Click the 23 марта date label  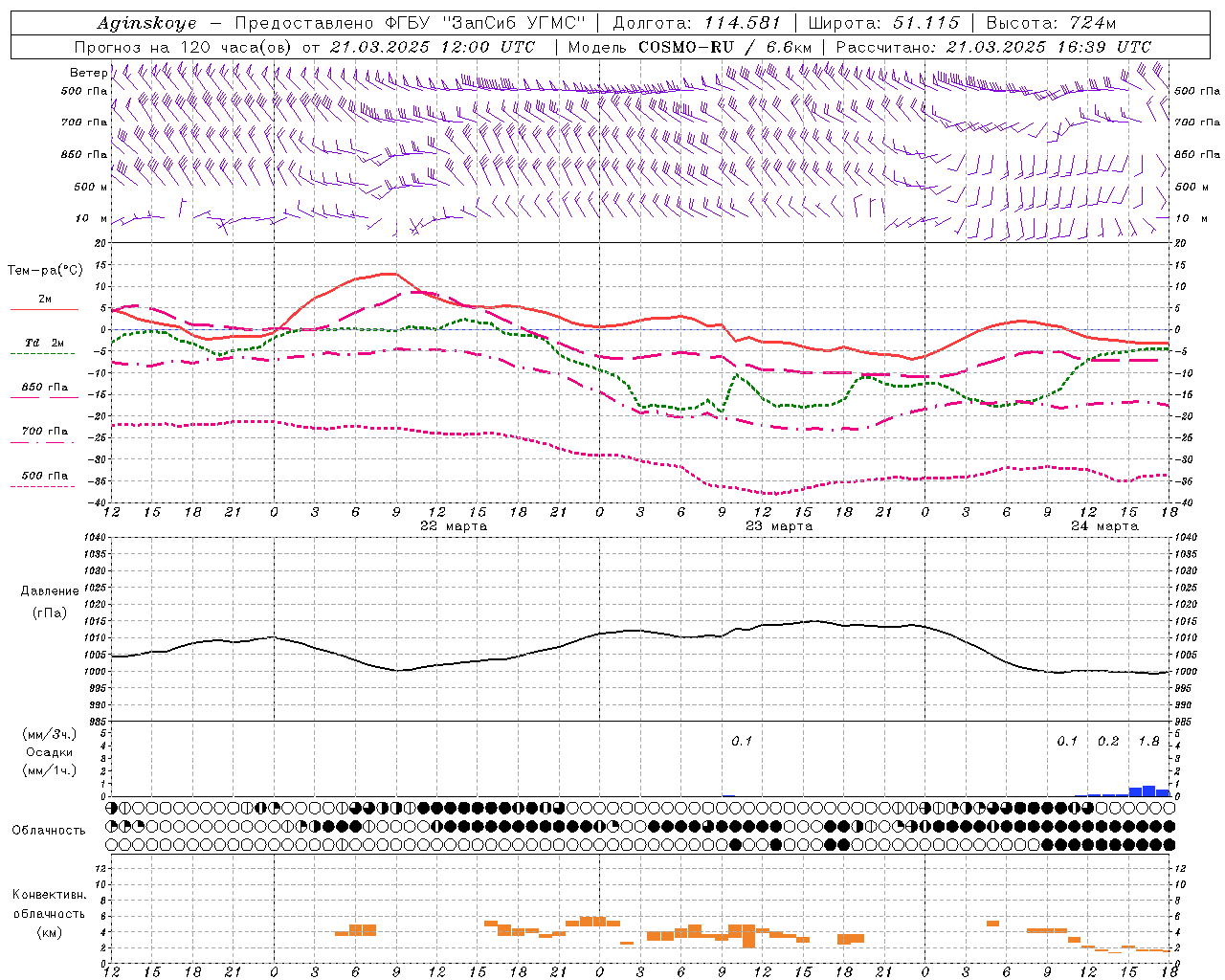tap(779, 526)
